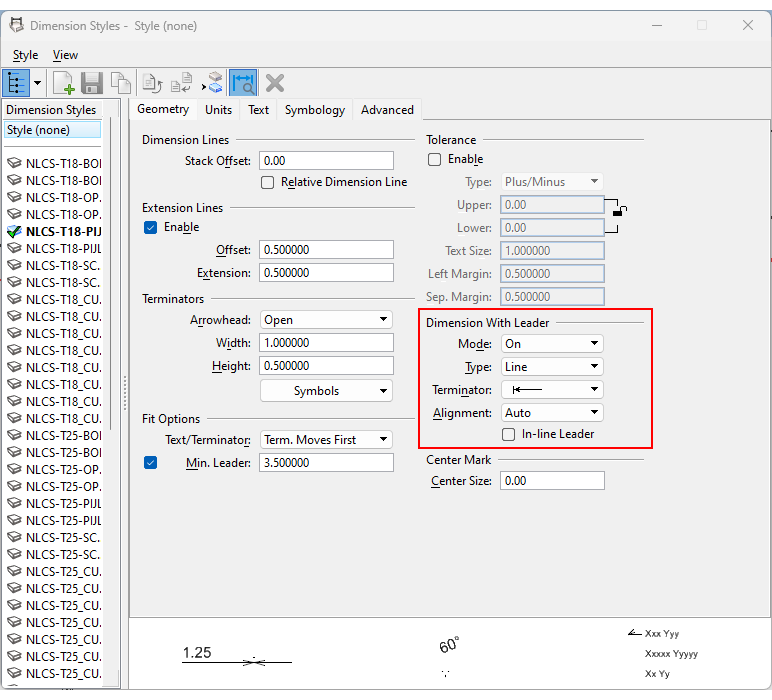Image resolution: width=772 pixels, height=700 pixels.
Task: Select Style (none) in the list
Action: 53,130
